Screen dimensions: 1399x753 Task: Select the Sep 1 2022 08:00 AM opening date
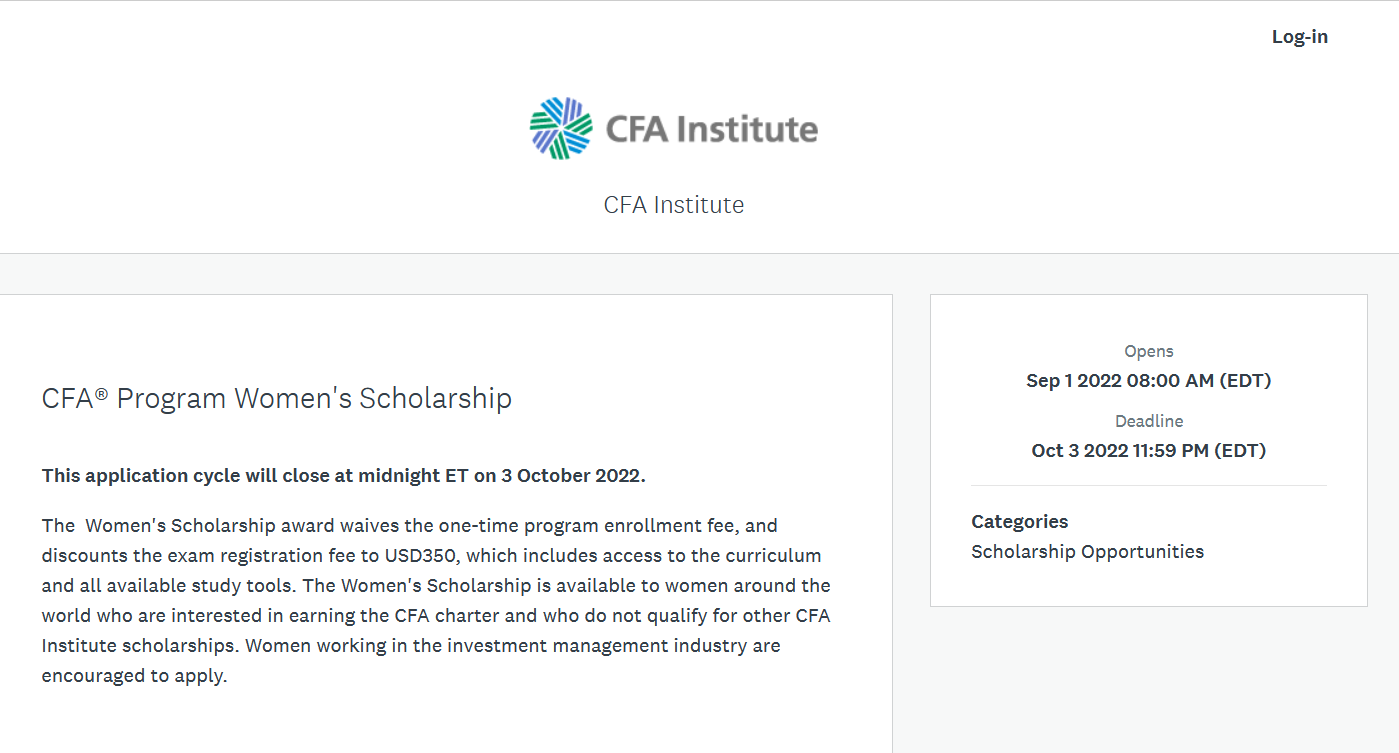click(1149, 381)
